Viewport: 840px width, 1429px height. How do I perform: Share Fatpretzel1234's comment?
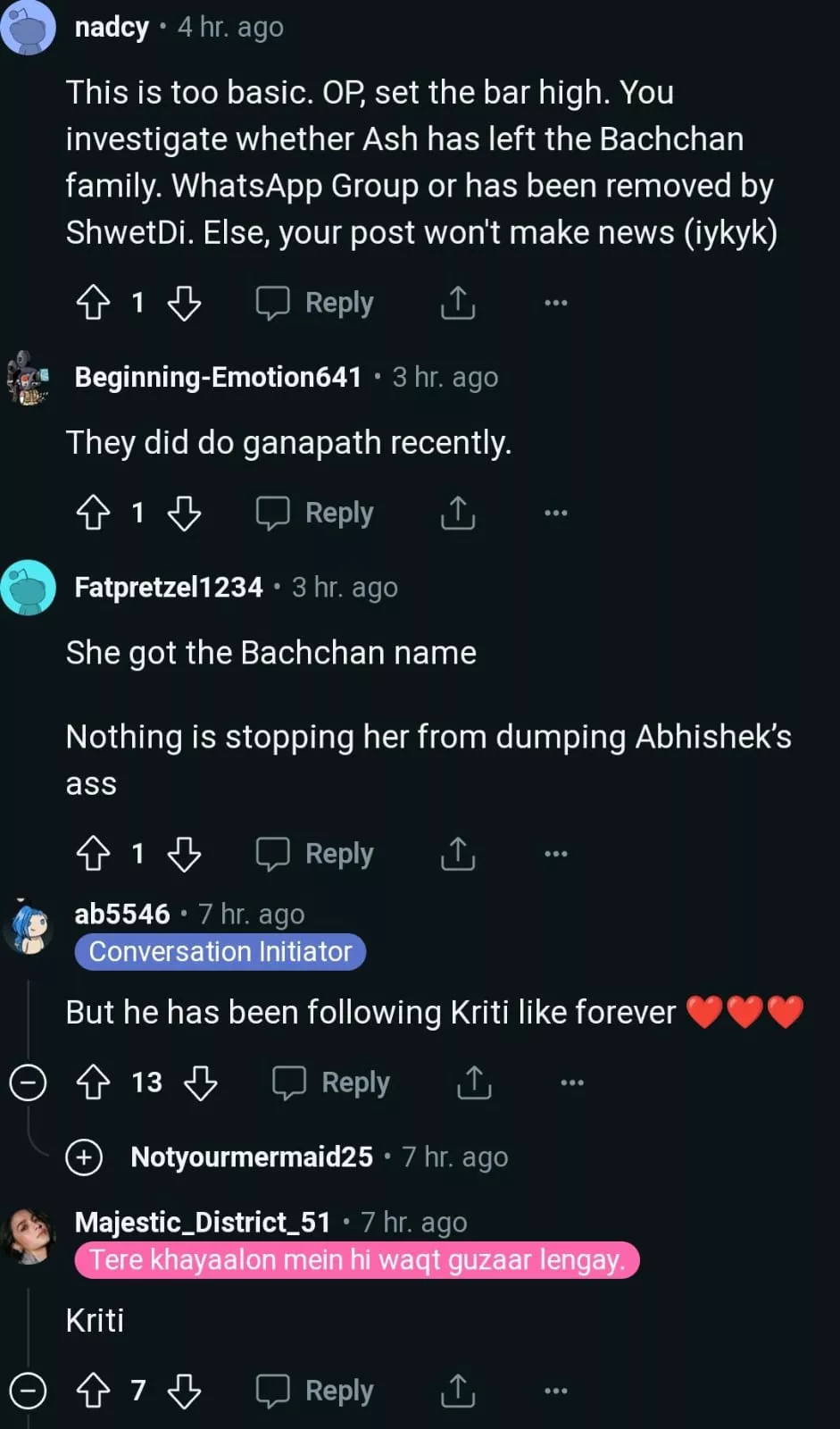coord(457,854)
